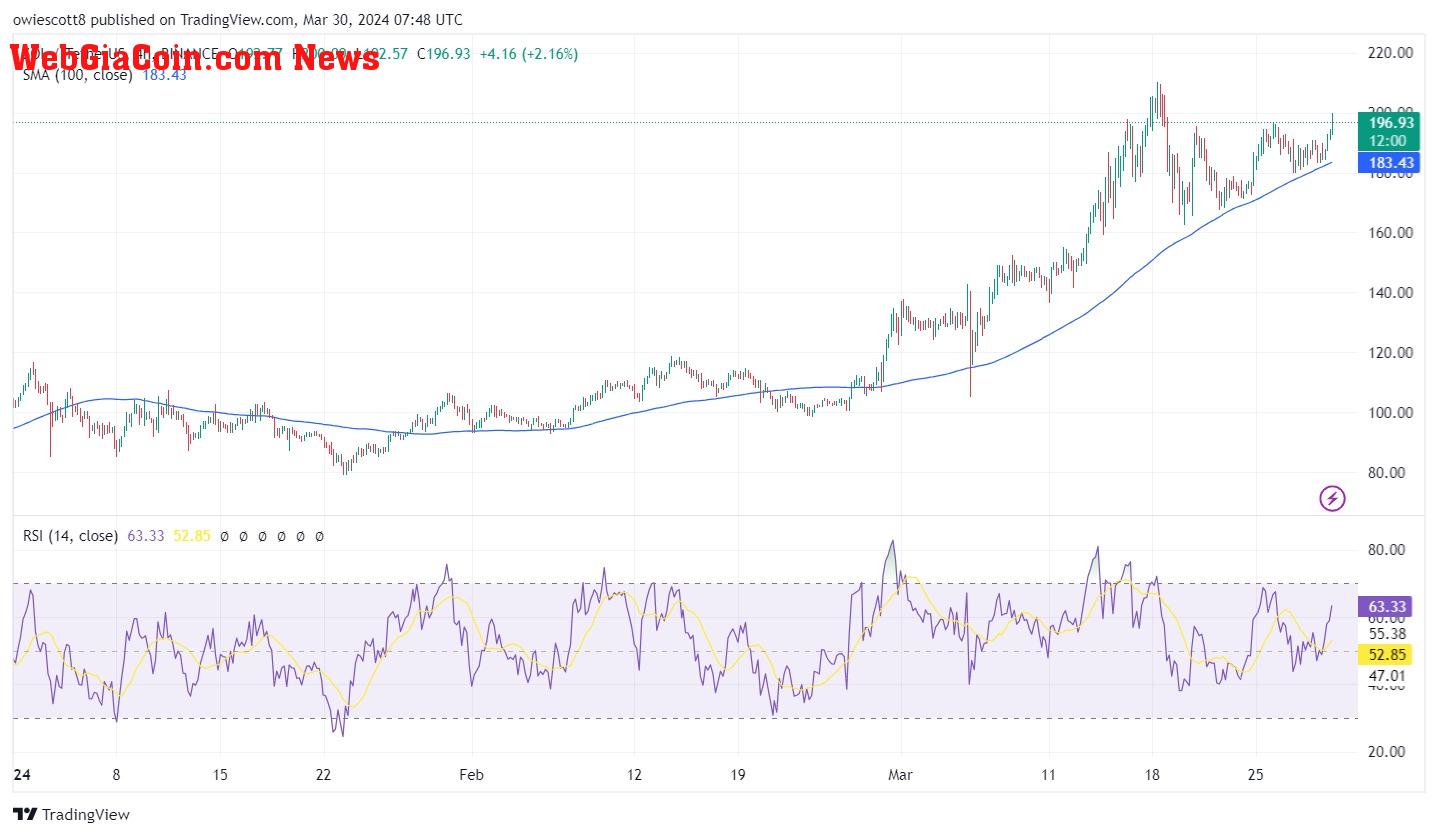The width and height of the screenshot is (1438, 836).
Task: Click the 120.00 price axis label
Action: pyautogui.click(x=1391, y=352)
